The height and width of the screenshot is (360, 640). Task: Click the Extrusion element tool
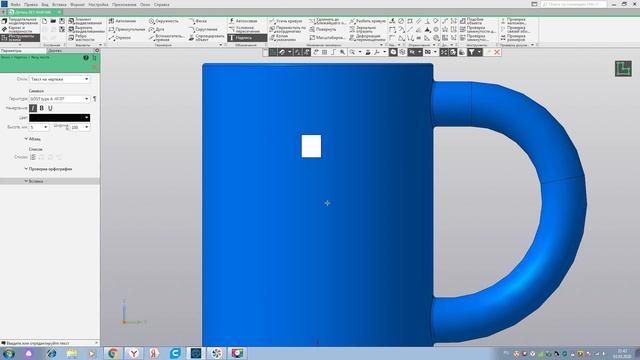(x=86, y=21)
